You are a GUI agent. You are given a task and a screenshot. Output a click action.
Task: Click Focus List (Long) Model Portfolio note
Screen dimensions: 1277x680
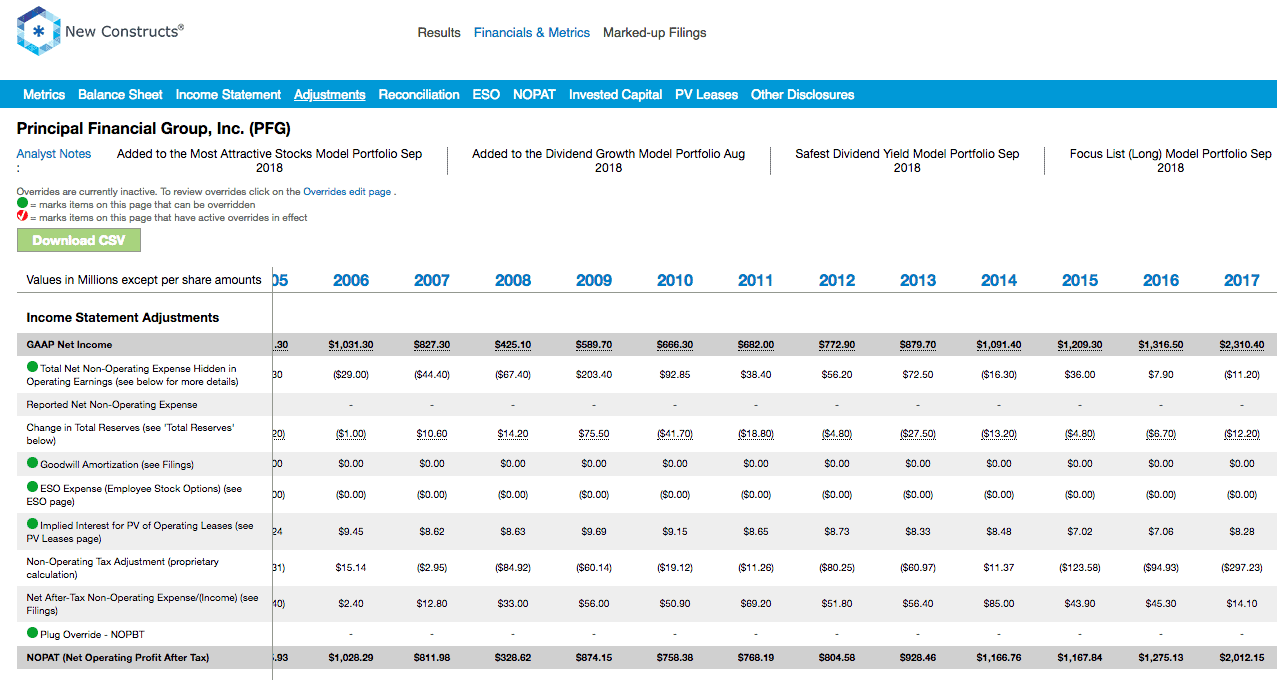(x=1171, y=161)
